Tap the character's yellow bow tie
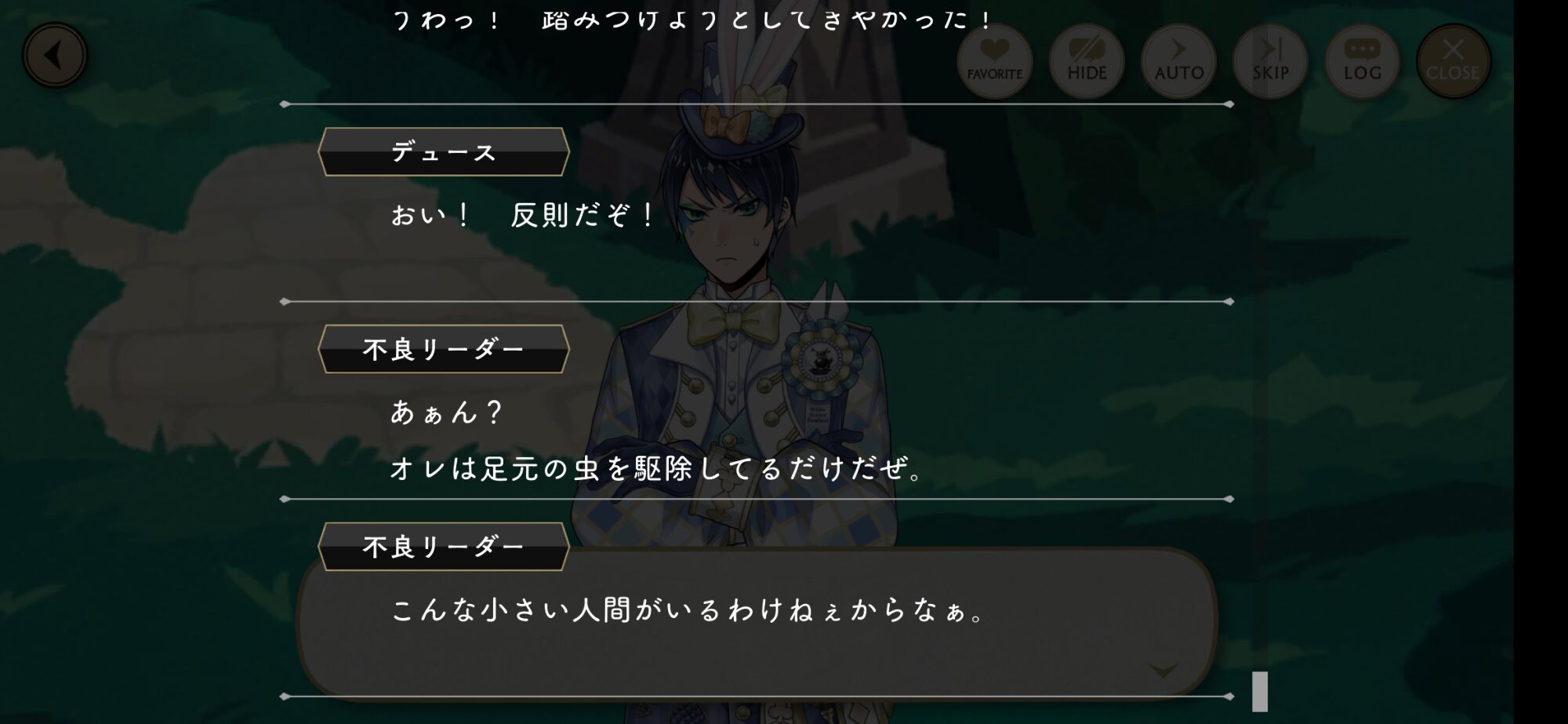 733,320
